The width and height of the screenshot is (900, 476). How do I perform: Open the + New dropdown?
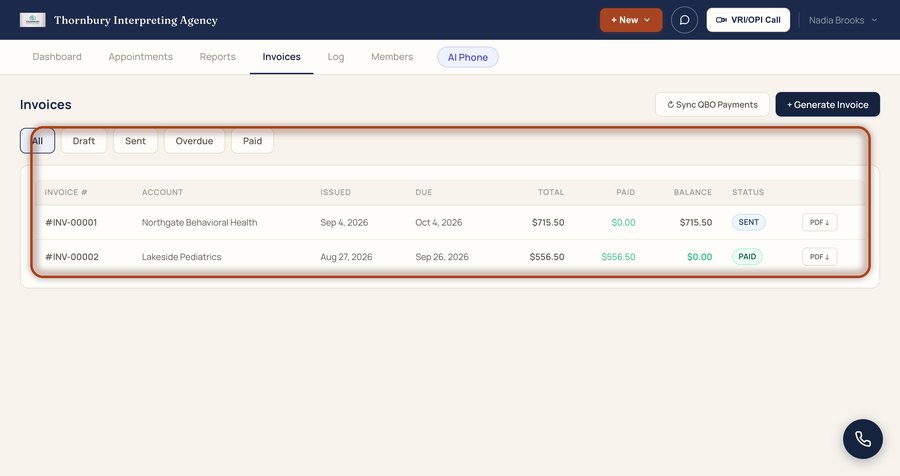[x=631, y=20]
